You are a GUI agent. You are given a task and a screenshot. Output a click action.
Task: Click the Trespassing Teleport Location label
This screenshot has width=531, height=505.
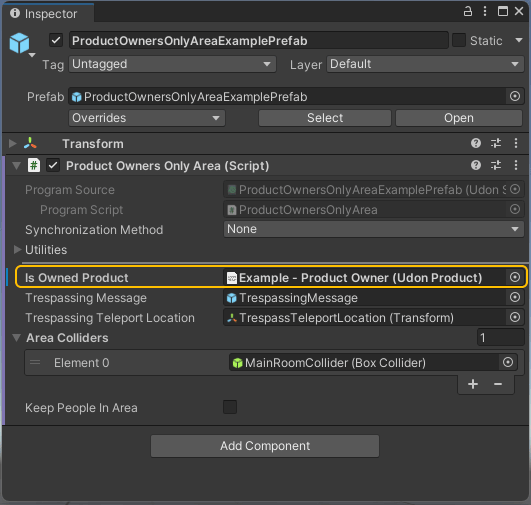tap(110, 318)
